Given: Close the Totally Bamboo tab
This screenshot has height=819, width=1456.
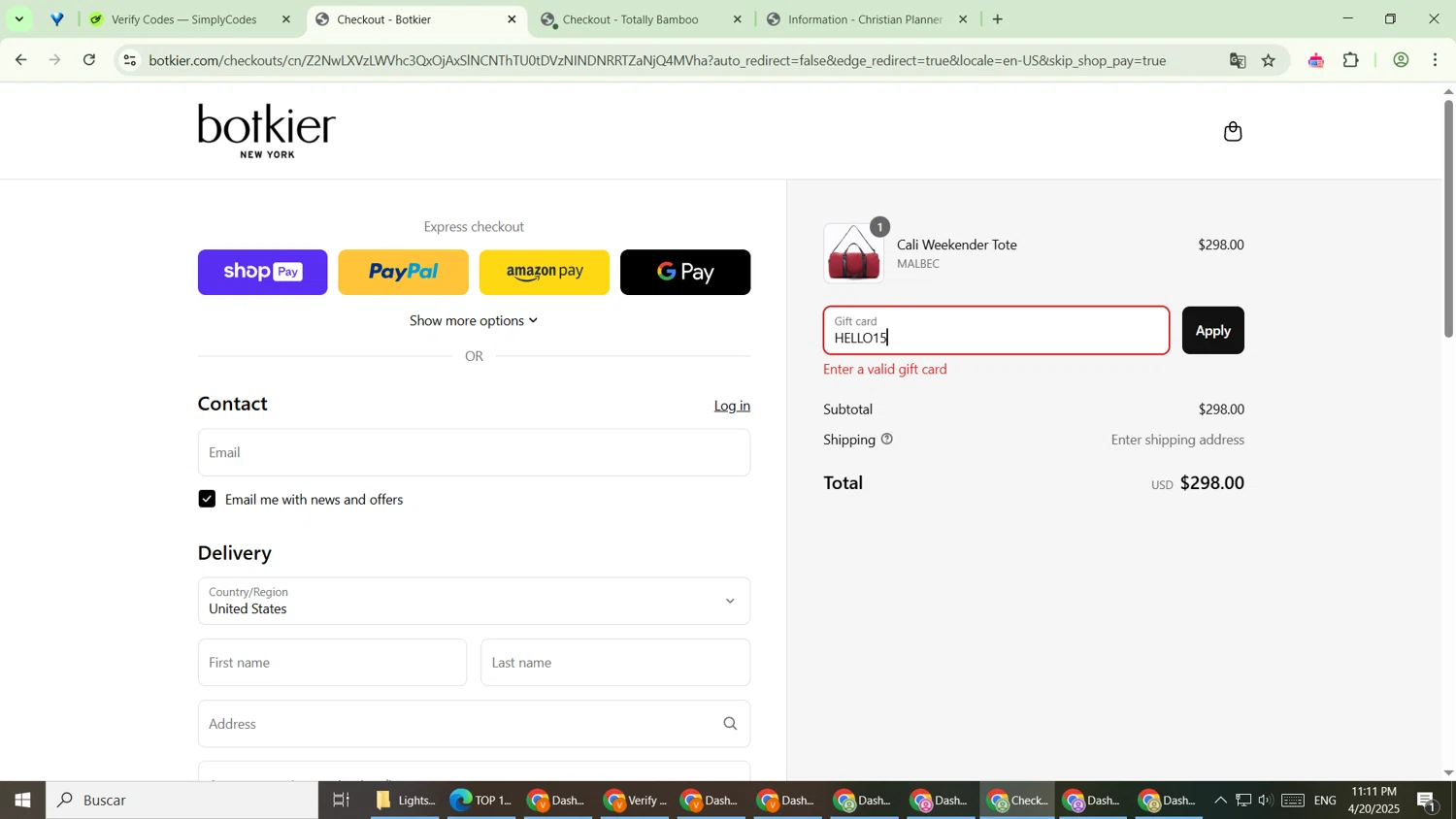Looking at the screenshot, I should click(737, 19).
